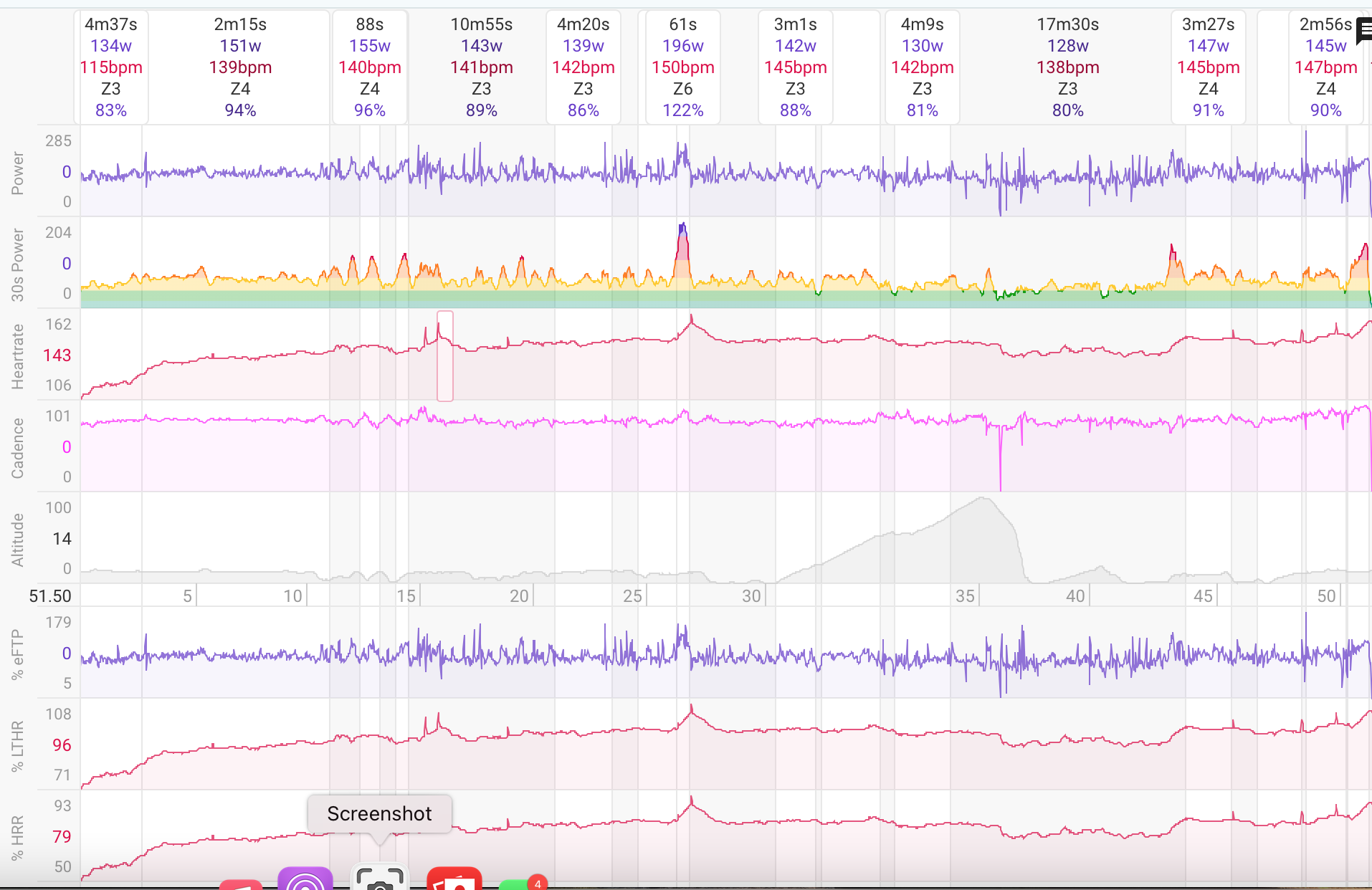Viewport: 1372px width, 890px height.
Task: Click the Altitude hill summit
Action: pos(983,500)
